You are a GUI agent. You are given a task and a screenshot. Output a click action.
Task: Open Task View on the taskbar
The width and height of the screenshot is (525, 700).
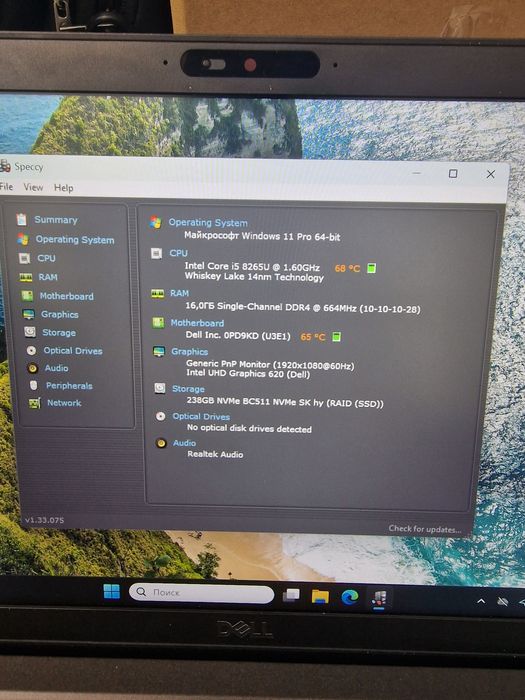click(292, 595)
